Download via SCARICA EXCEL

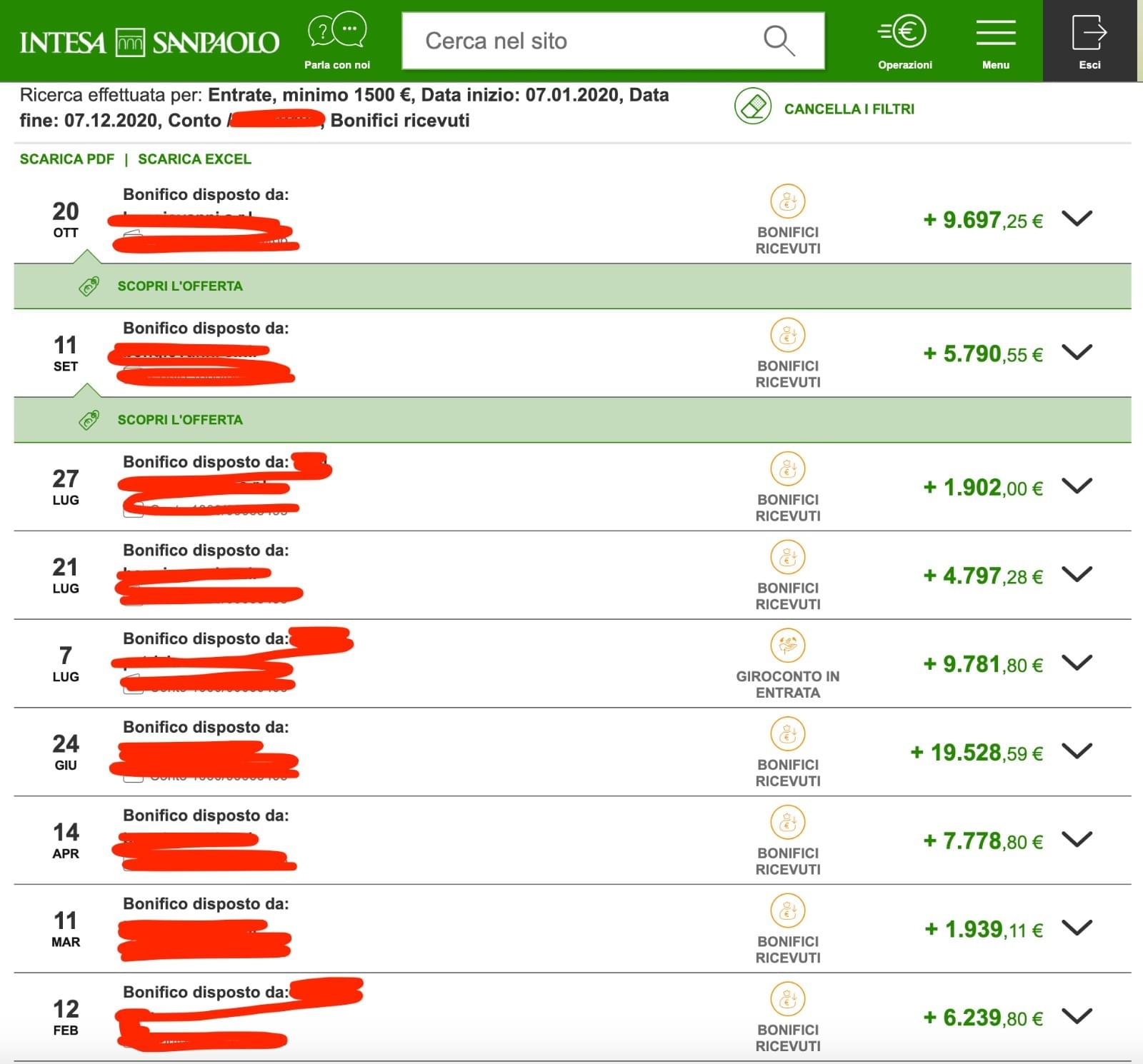194,159
